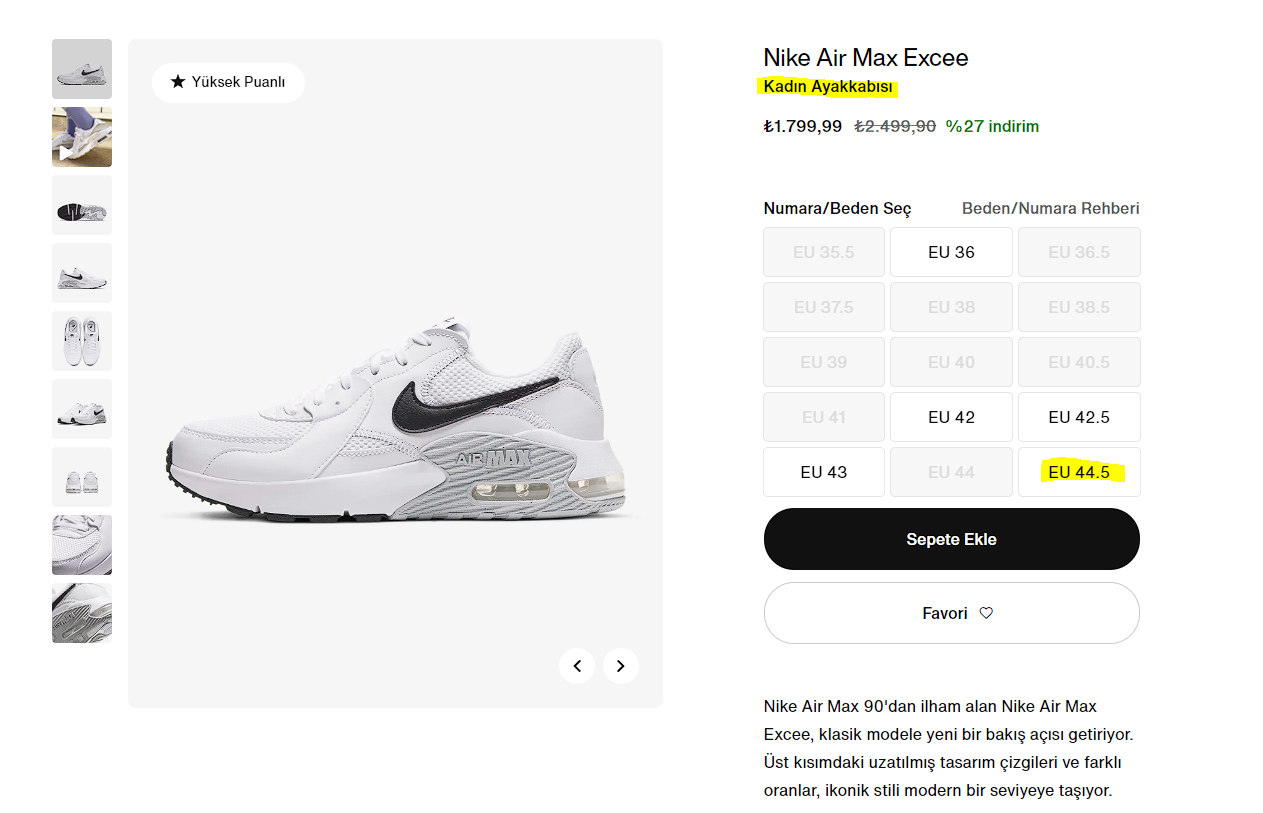The height and width of the screenshot is (813, 1263).
Task: Open the Beden/Numara Rehberi size guide
Action: pyautogui.click(x=1050, y=209)
